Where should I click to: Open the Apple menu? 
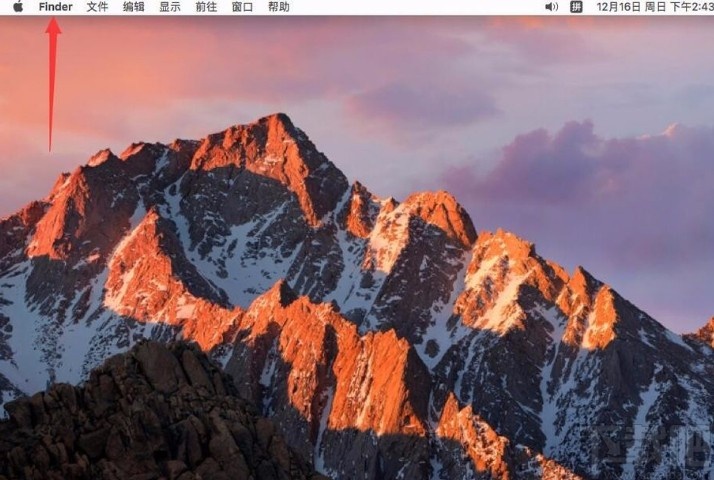pyautogui.click(x=18, y=7)
